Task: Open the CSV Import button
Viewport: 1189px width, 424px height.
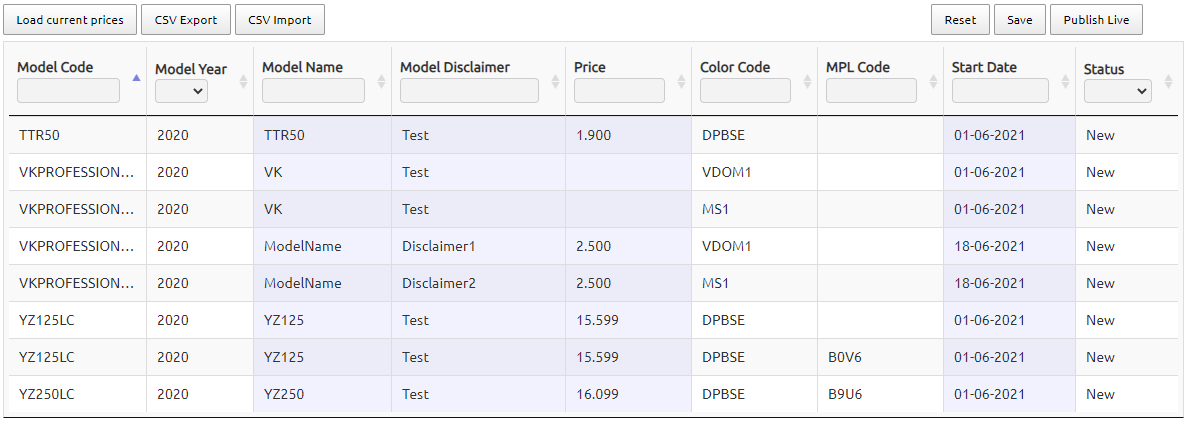Action: click(280, 20)
